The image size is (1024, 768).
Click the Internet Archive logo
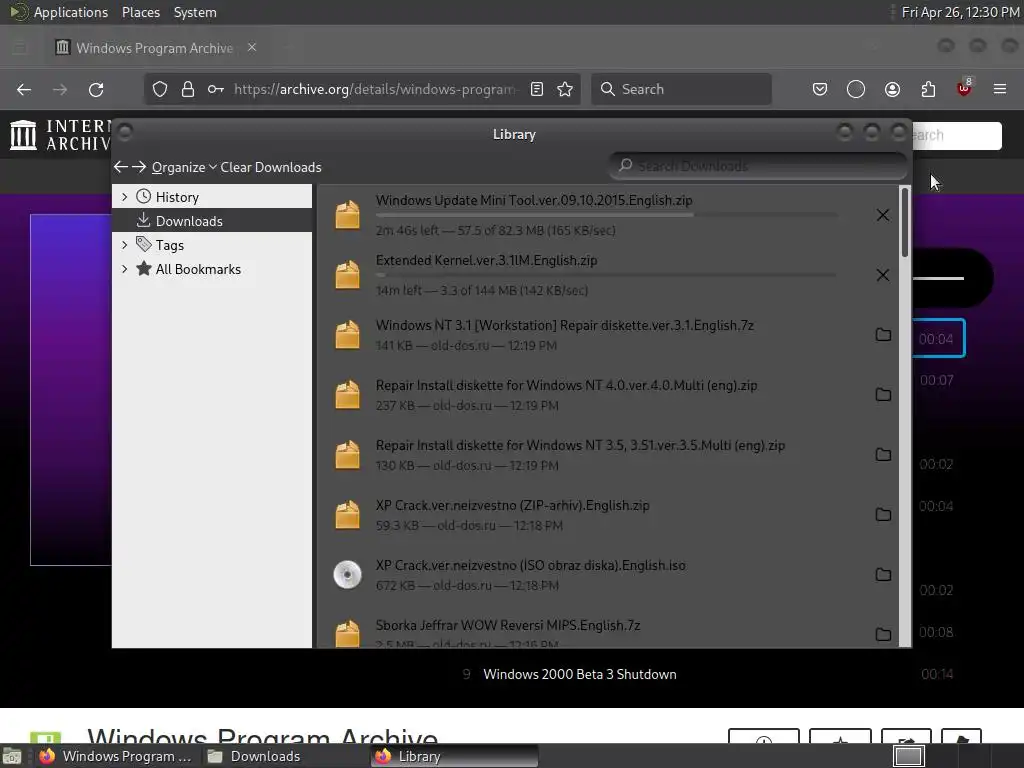[x=59, y=135]
